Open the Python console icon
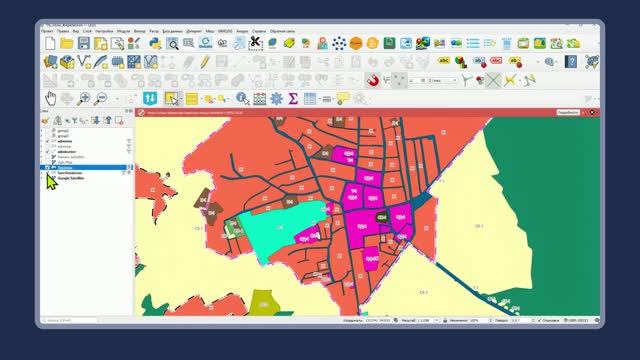This screenshot has width=640, height=360. (155, 43)
